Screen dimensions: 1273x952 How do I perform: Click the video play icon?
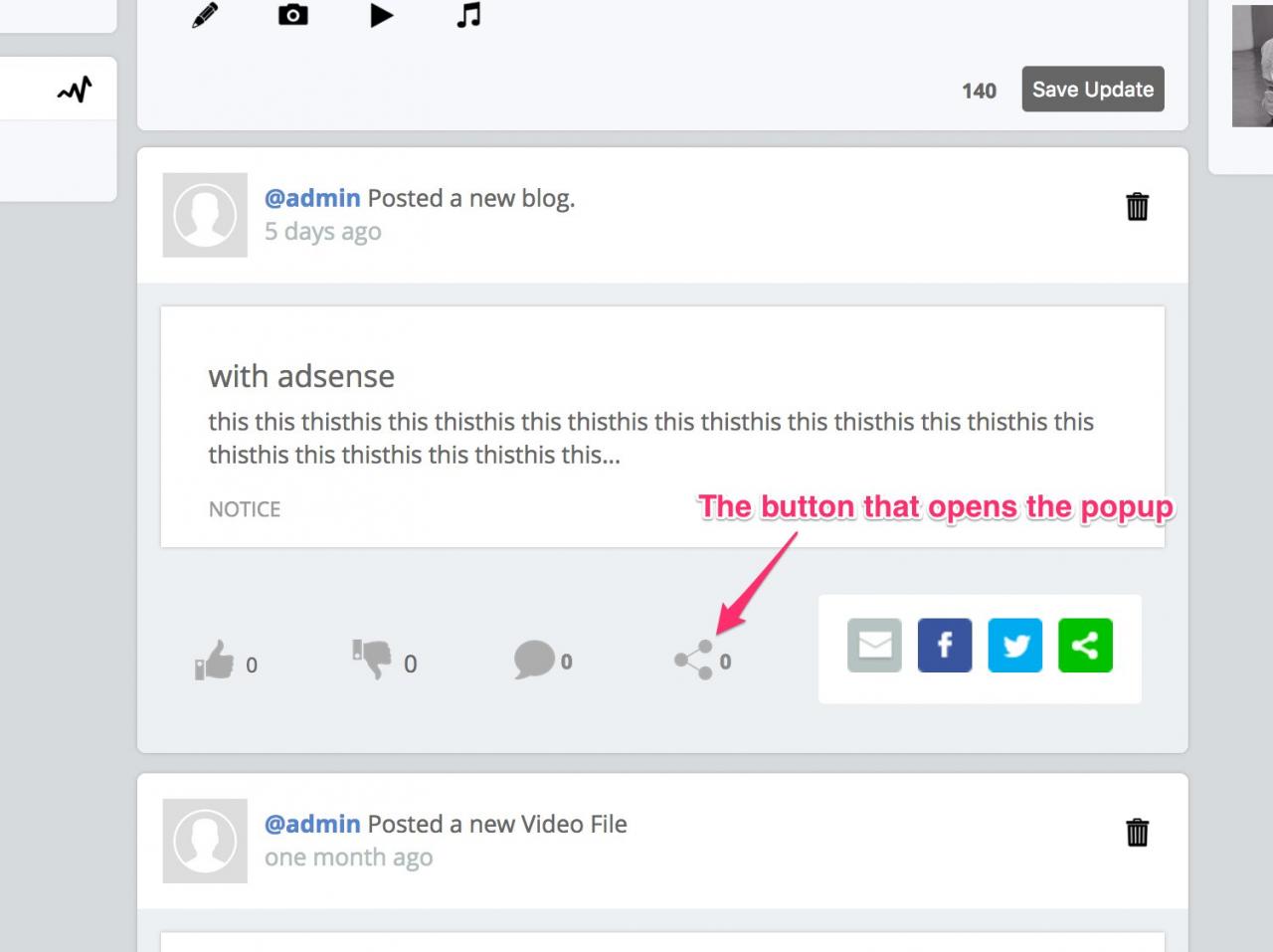tap(381, 16)
